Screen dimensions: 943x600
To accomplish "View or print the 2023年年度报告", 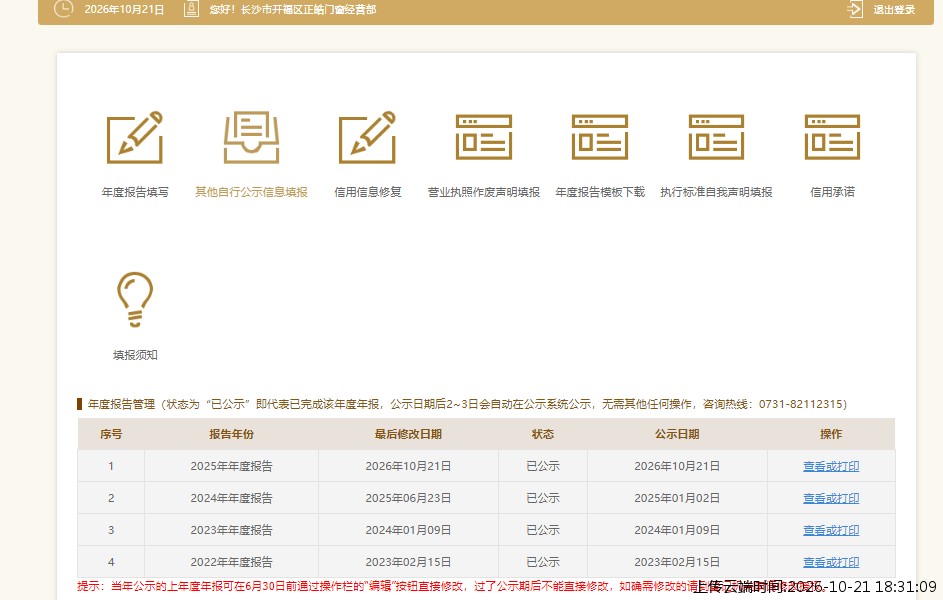I will tap(831, 530).
